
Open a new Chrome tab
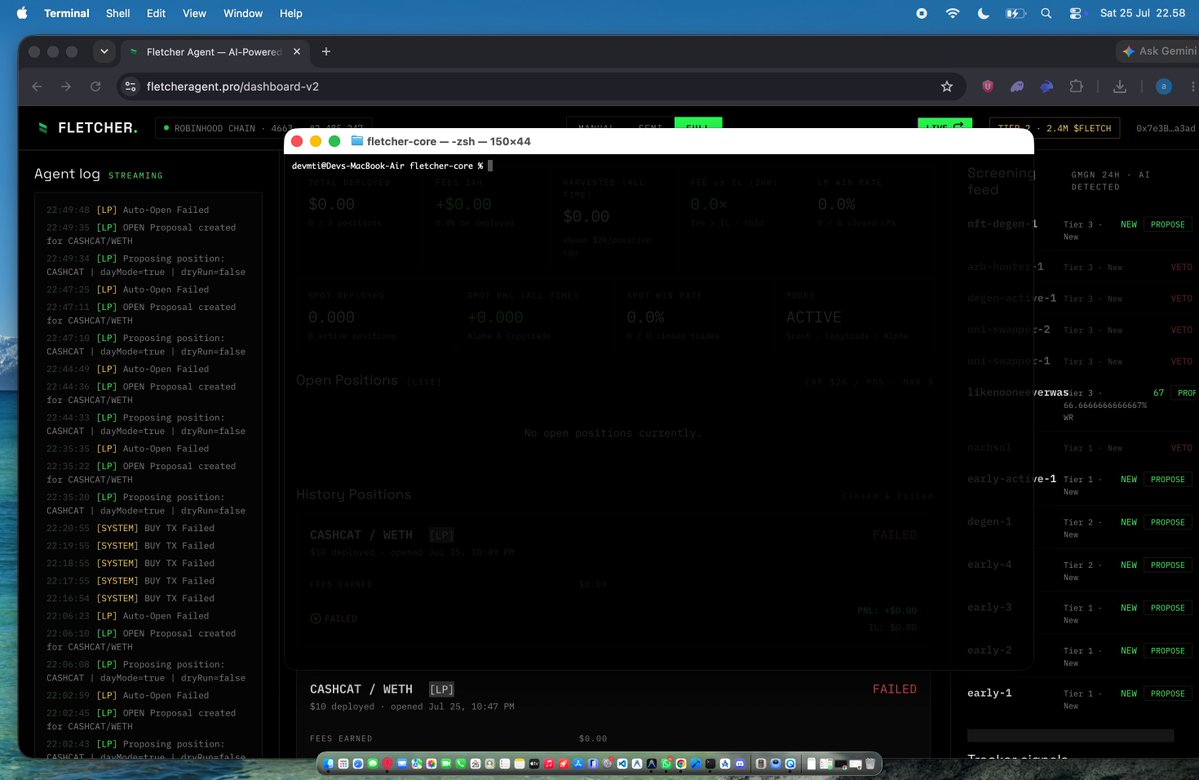click(326, 51)
